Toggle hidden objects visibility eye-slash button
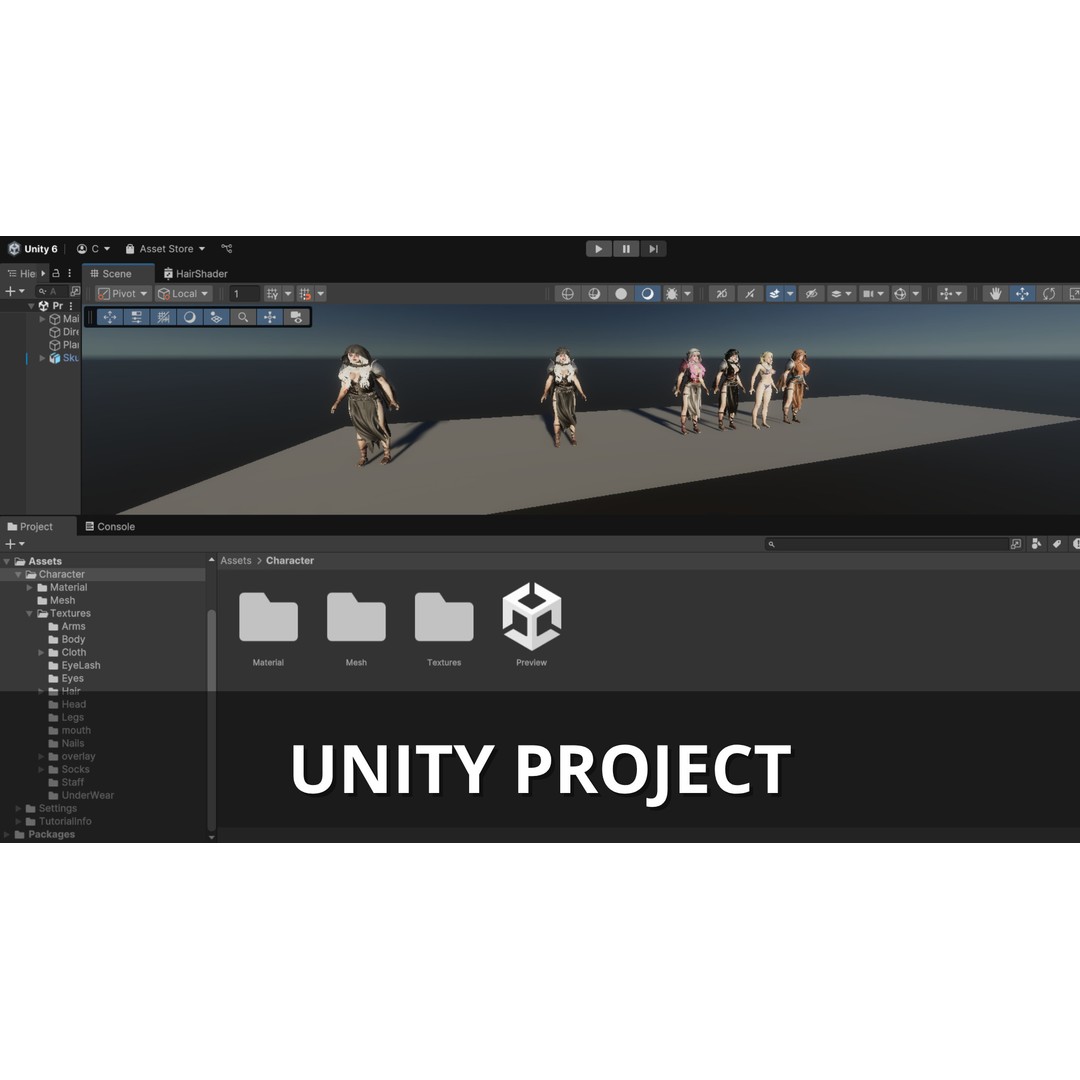Image resolution: width=1080 pixels, height=1080 pixels. click(811, 294)
